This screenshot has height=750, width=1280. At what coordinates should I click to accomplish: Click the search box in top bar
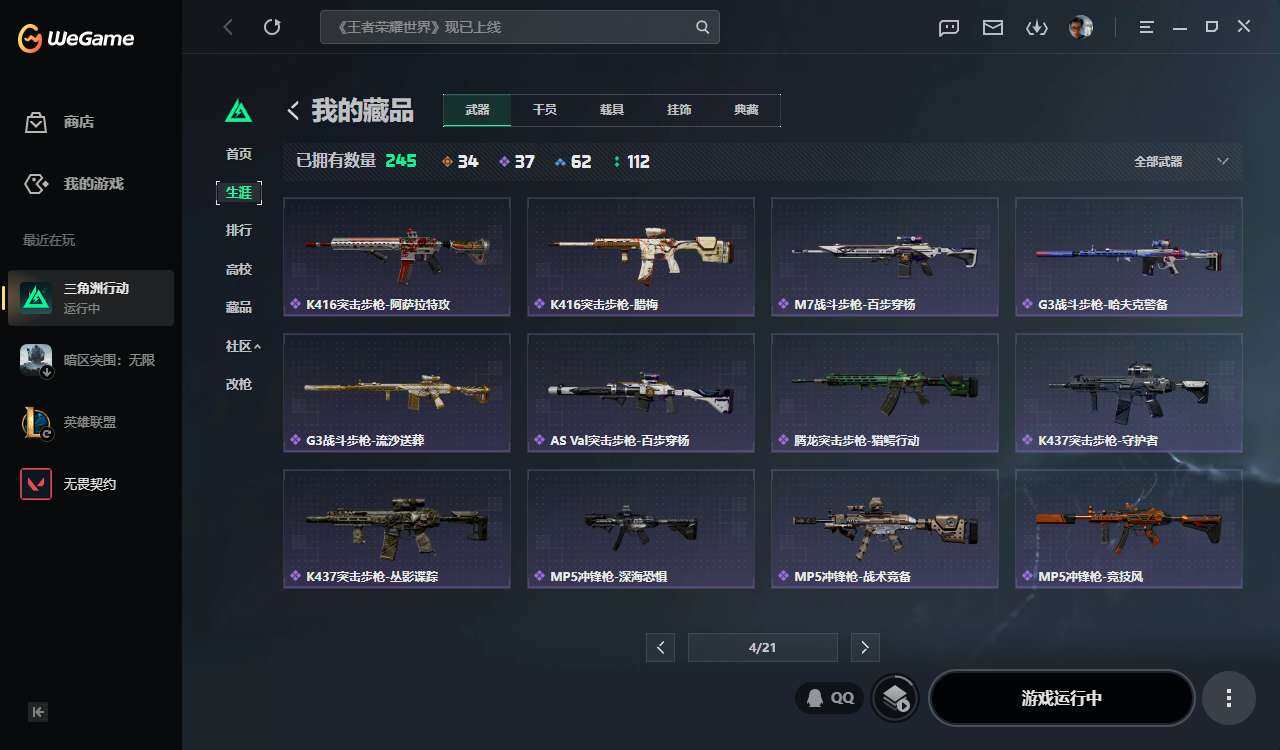(520, 27)
